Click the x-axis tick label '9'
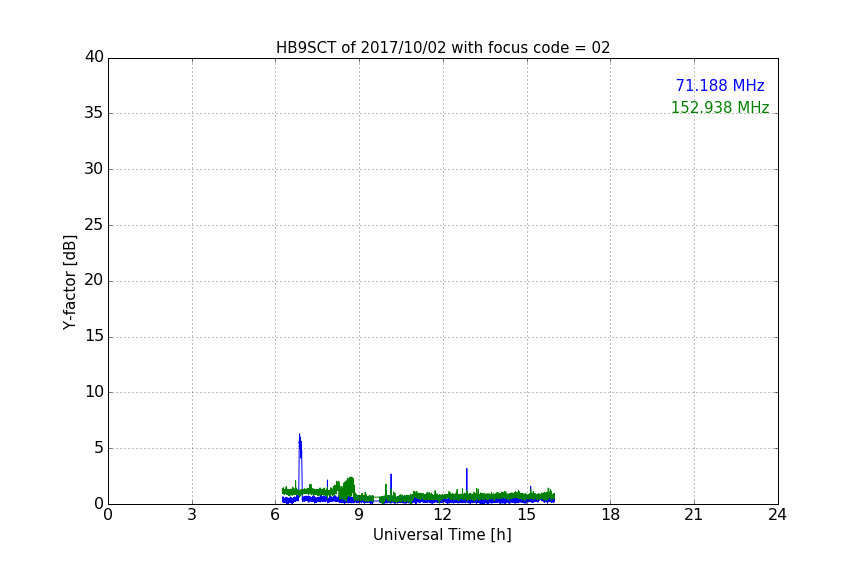The image size is (864, 576). point(359,515)
